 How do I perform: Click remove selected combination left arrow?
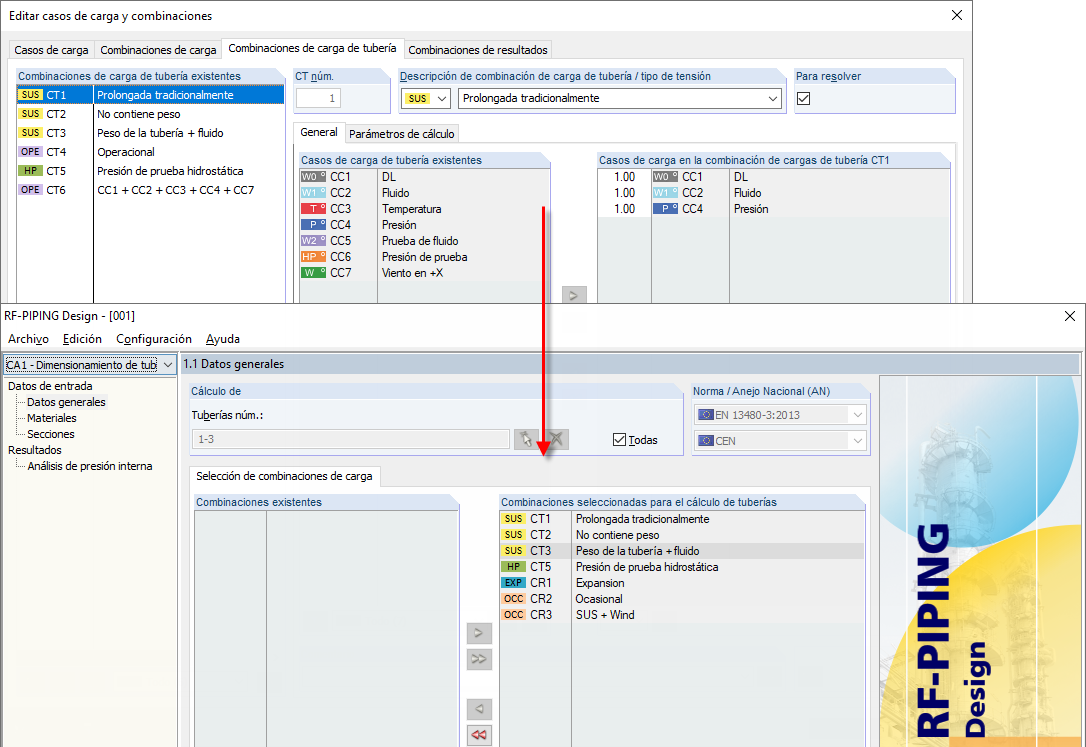coord(479,709)
